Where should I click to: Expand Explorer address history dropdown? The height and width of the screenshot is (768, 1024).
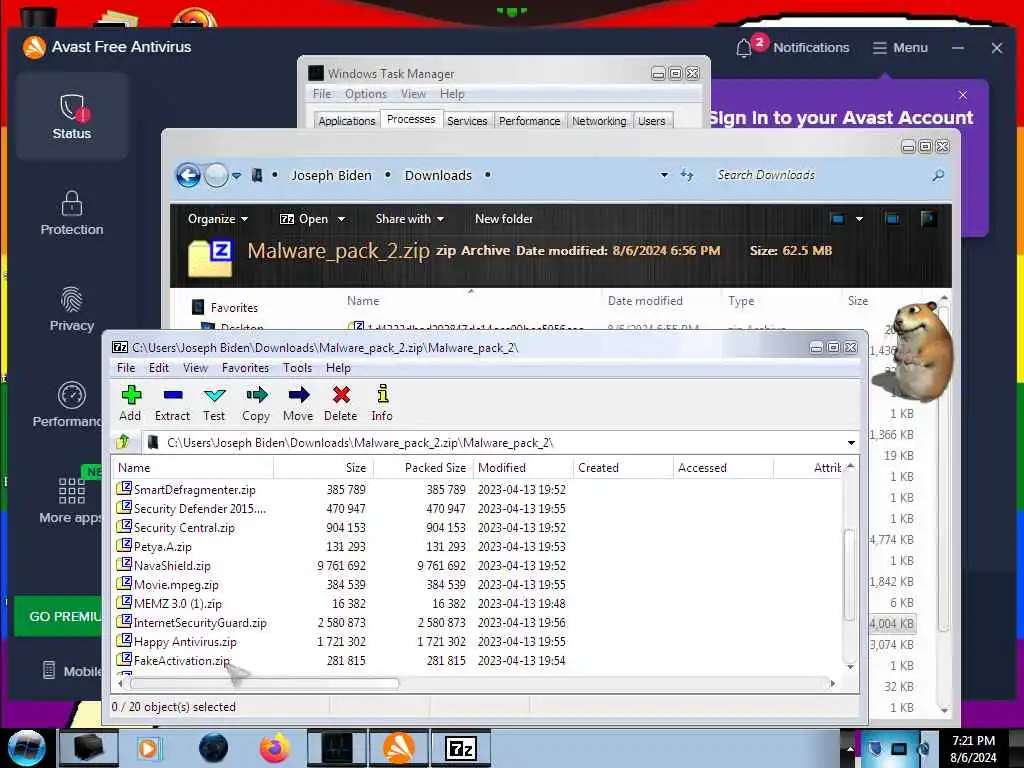tap(664, 175)
